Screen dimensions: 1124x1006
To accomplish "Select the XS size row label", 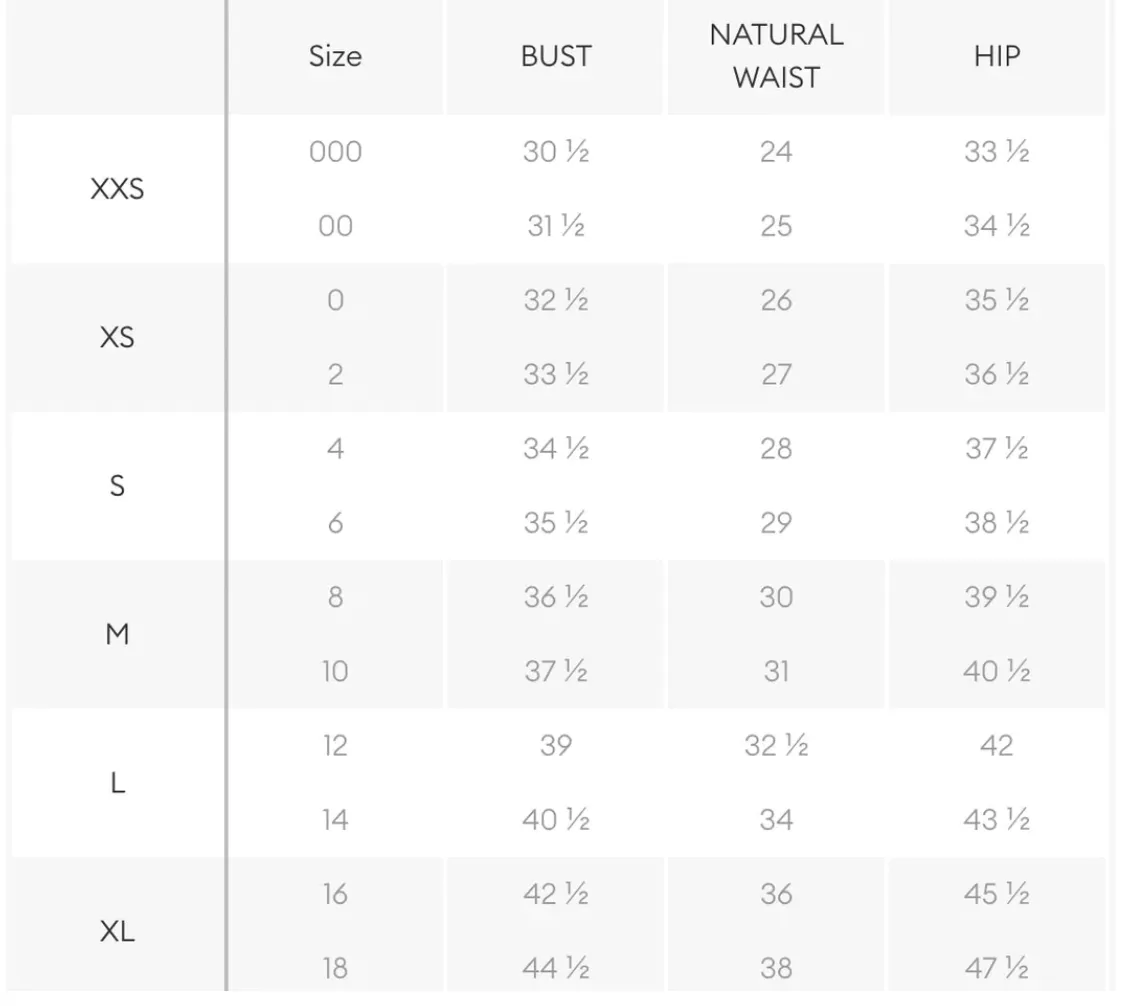I will [118, 337].
